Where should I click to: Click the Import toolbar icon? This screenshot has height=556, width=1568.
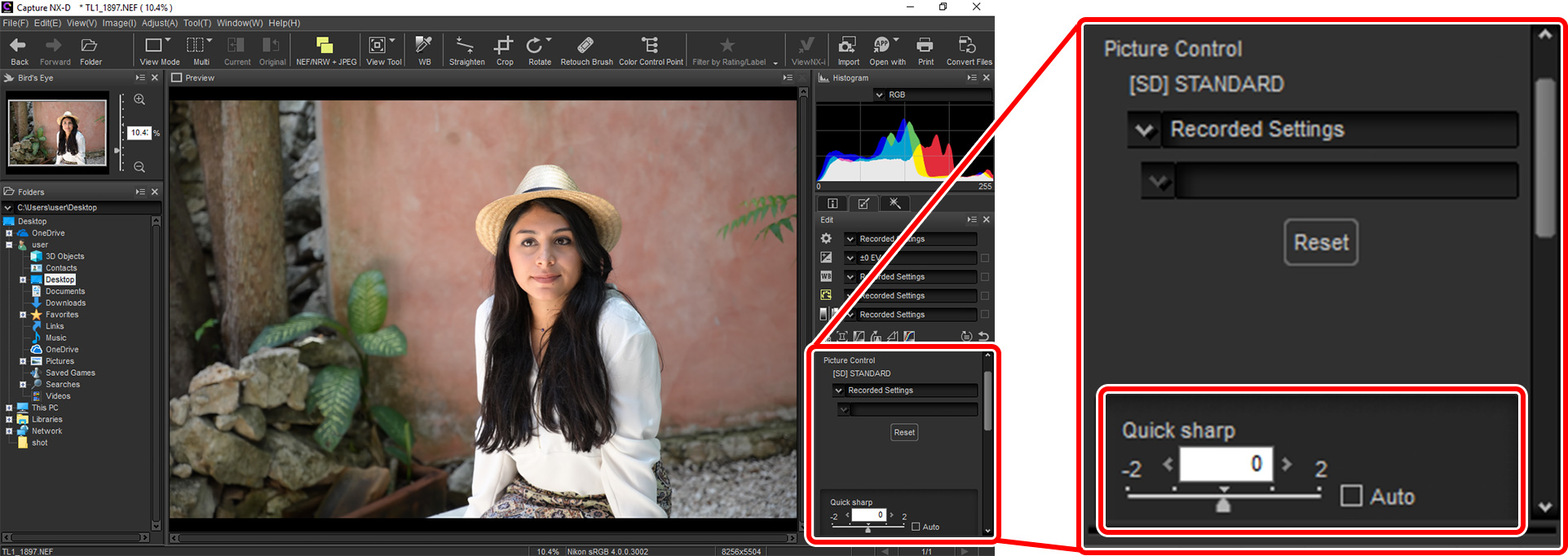(848, 50)
